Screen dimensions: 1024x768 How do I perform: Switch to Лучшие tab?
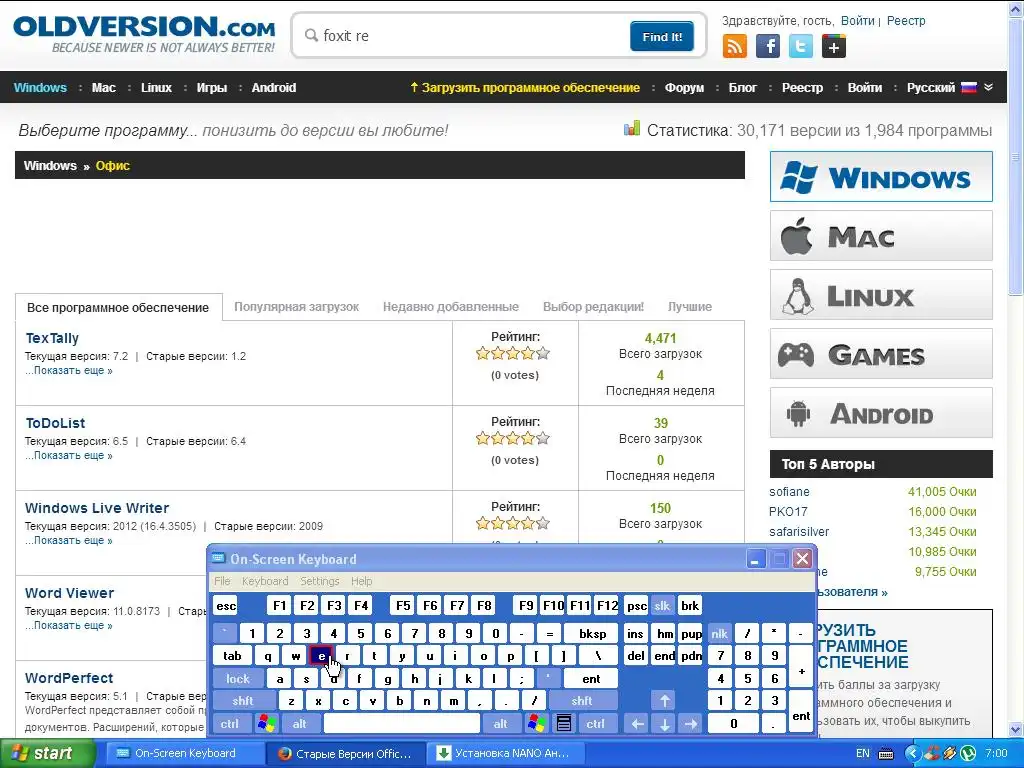pyautogui.click(x=690, y=307)
